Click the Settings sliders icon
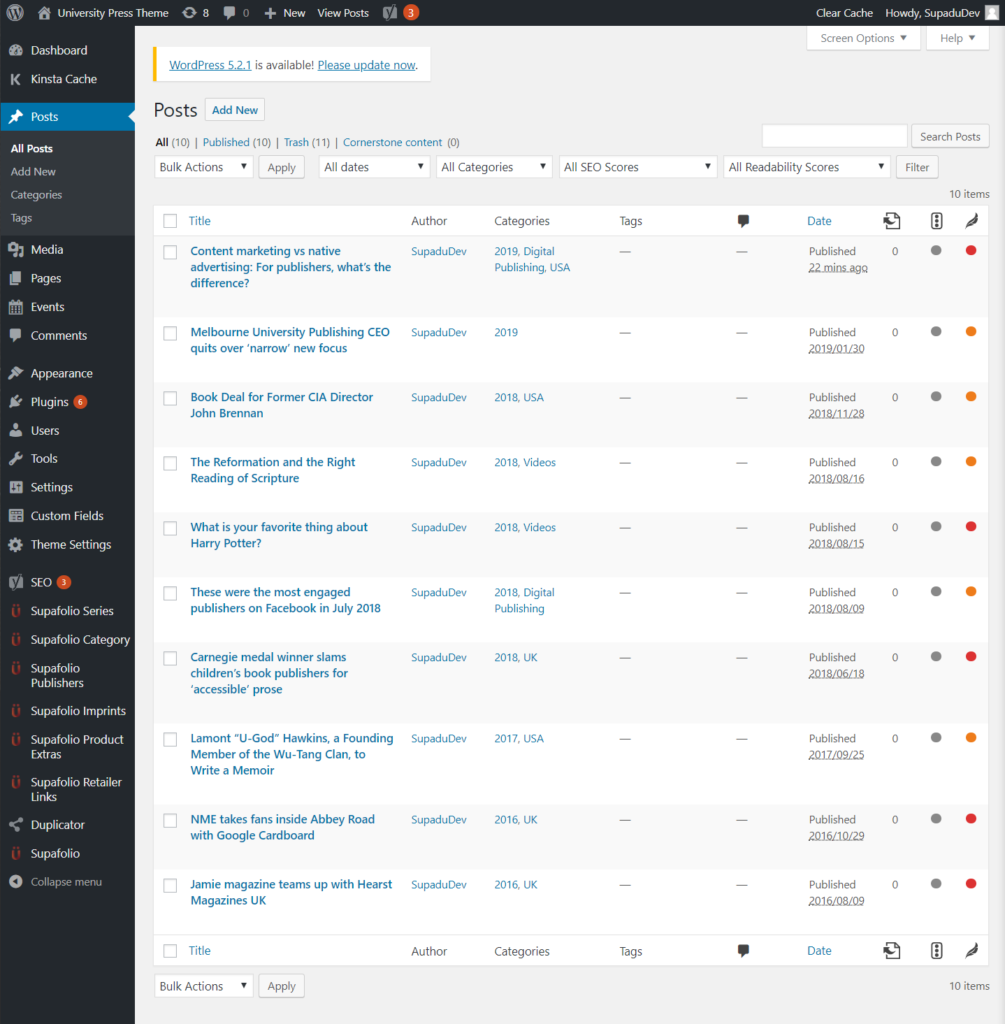 click(16, 487)
